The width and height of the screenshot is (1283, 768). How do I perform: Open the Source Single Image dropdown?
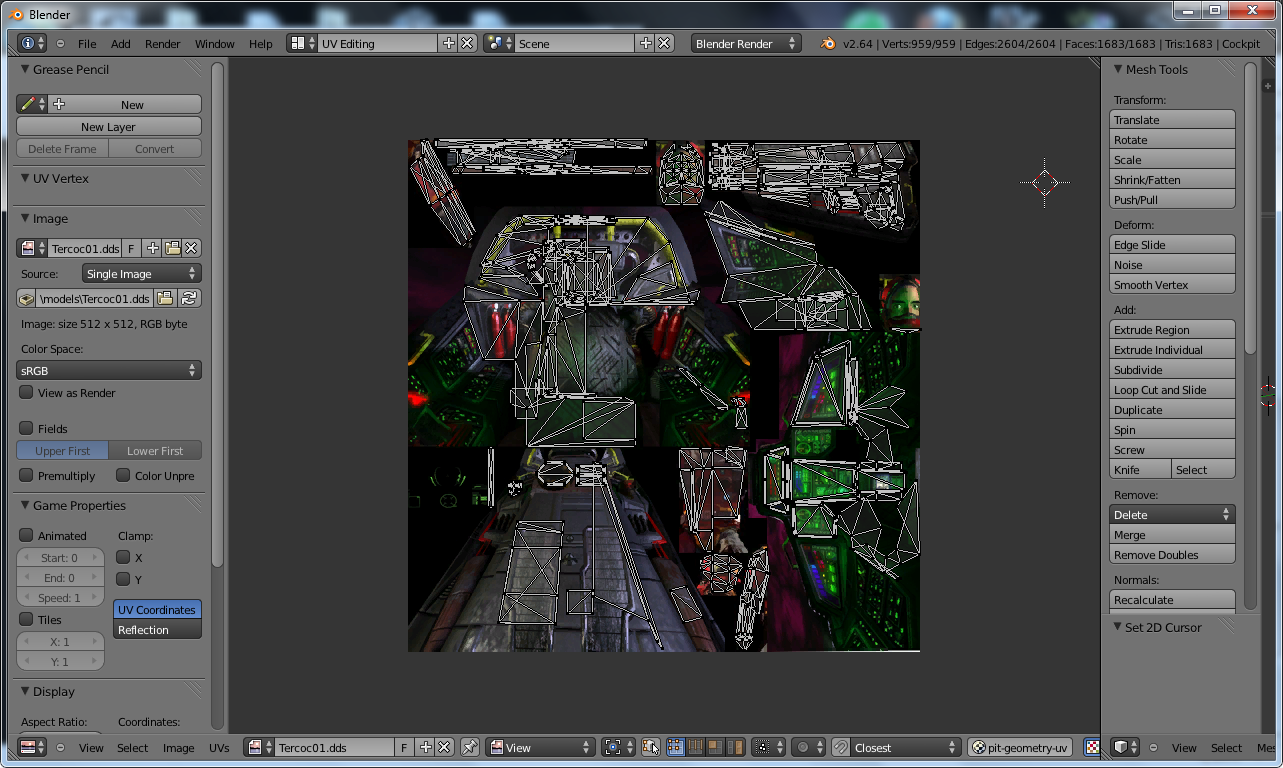[141, 273]
